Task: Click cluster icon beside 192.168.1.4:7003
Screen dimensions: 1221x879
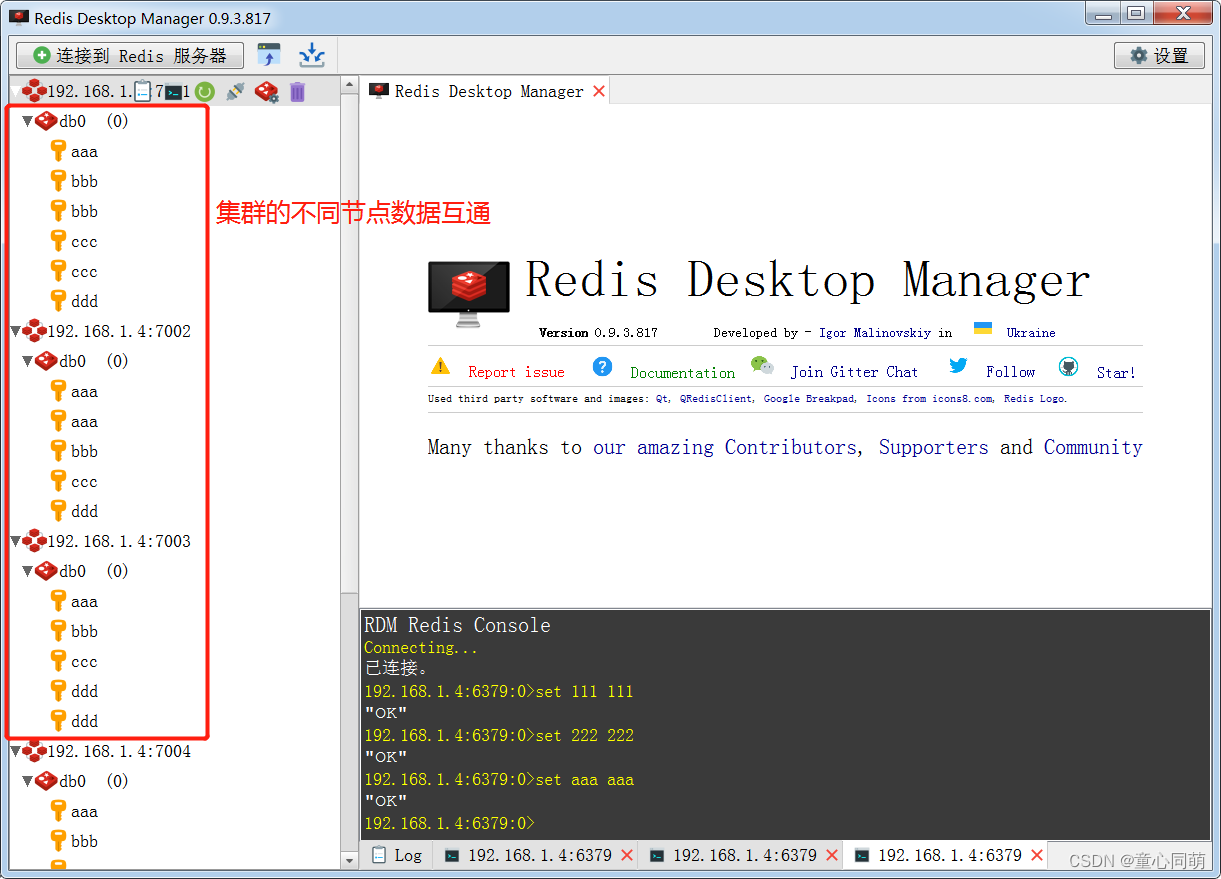Action: 35,541
